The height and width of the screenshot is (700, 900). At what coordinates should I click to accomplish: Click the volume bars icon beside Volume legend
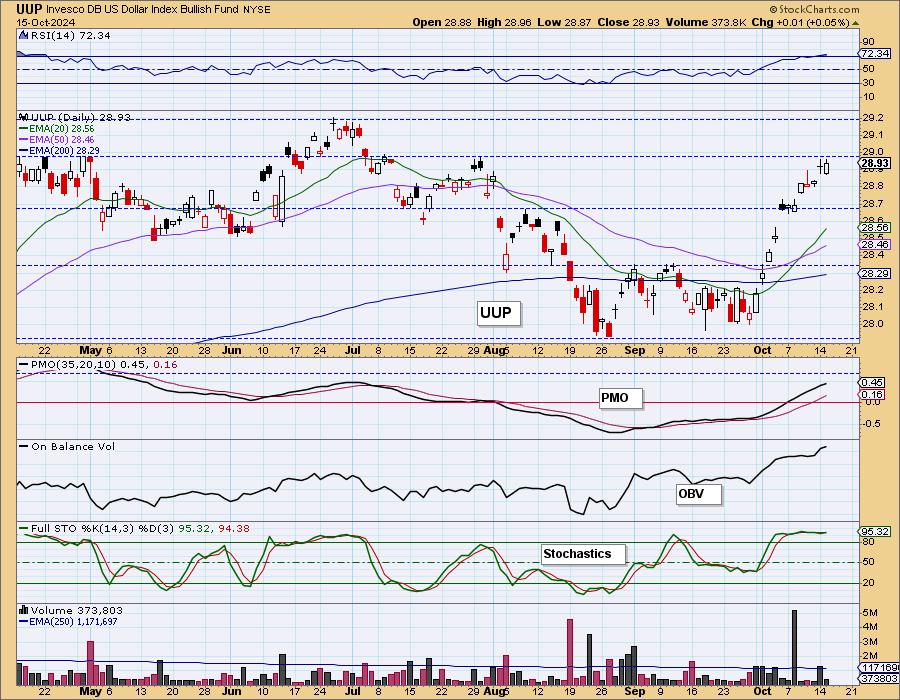[x=24, y=610]
